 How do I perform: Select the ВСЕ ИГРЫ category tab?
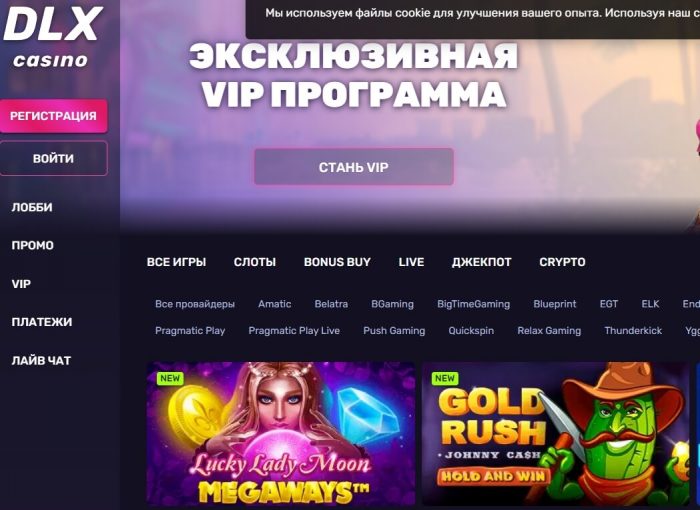(x=176, y=262)
